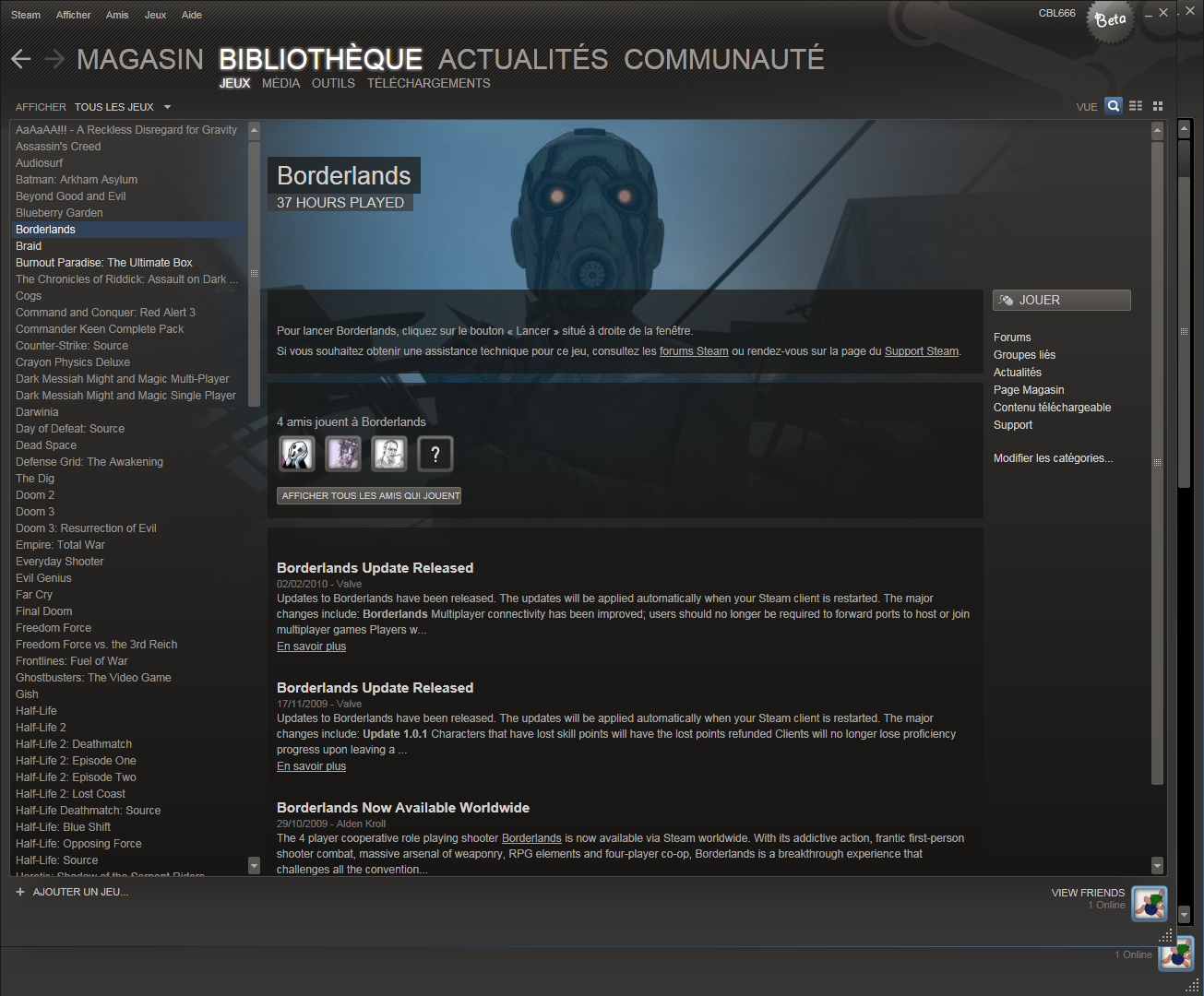Open the Jeux menu
1204x996 pixels.
pos(156,15)
